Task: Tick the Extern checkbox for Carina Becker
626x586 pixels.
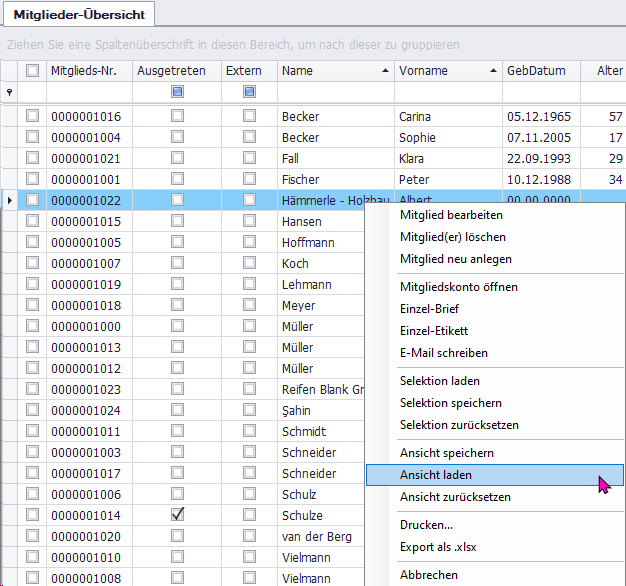Action: [x=249, y=117]
